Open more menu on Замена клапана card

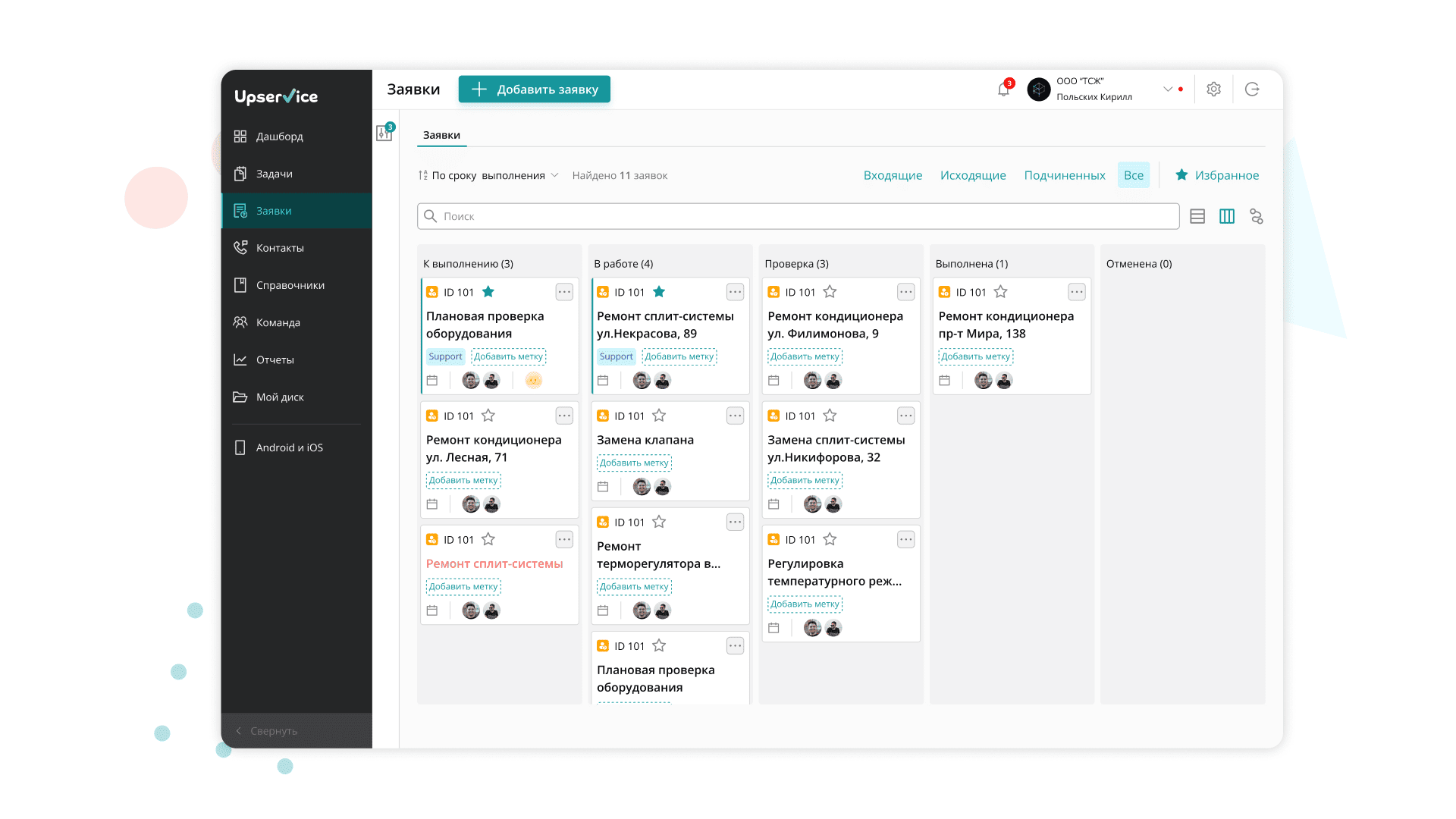[x=735, y=416]
